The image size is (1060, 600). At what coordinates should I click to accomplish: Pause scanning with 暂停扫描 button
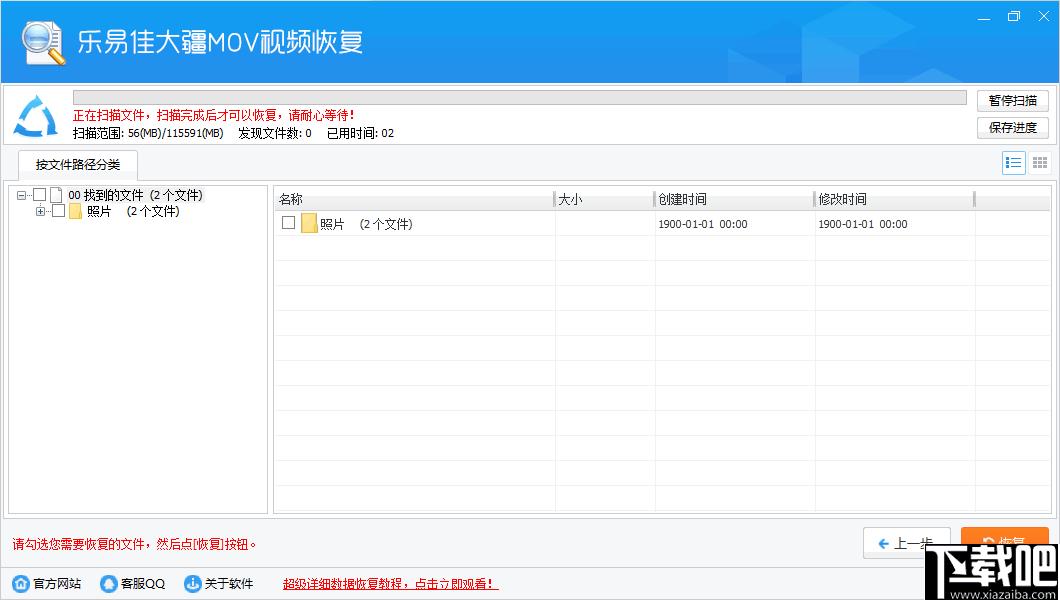[x=1013, y=101]
